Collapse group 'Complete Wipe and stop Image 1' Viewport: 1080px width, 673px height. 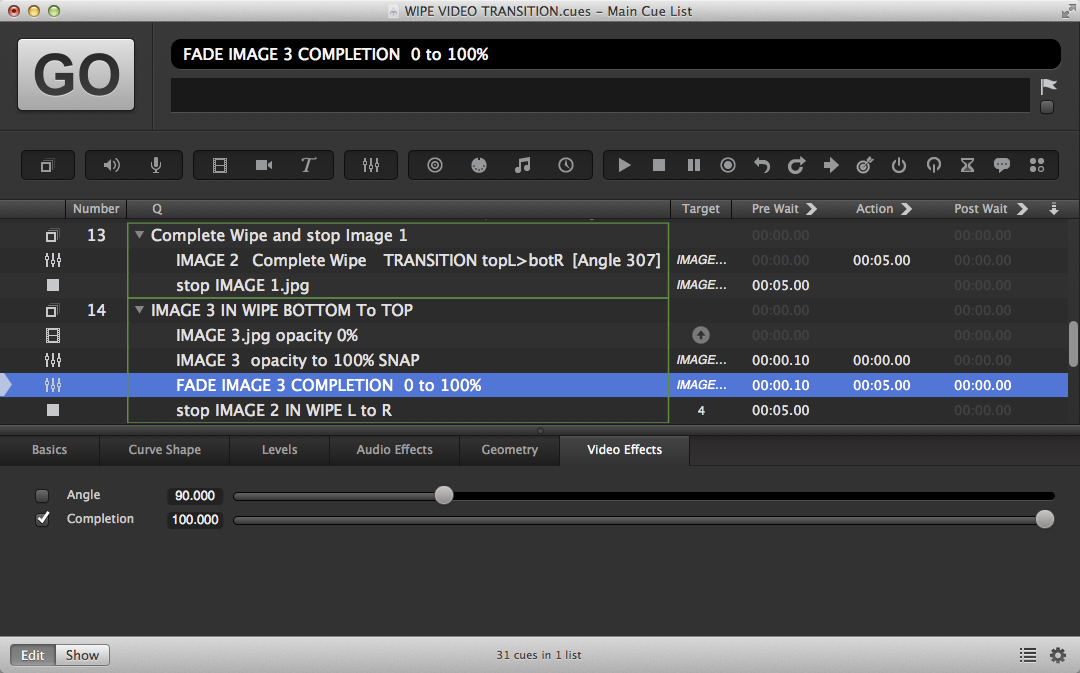138,236
